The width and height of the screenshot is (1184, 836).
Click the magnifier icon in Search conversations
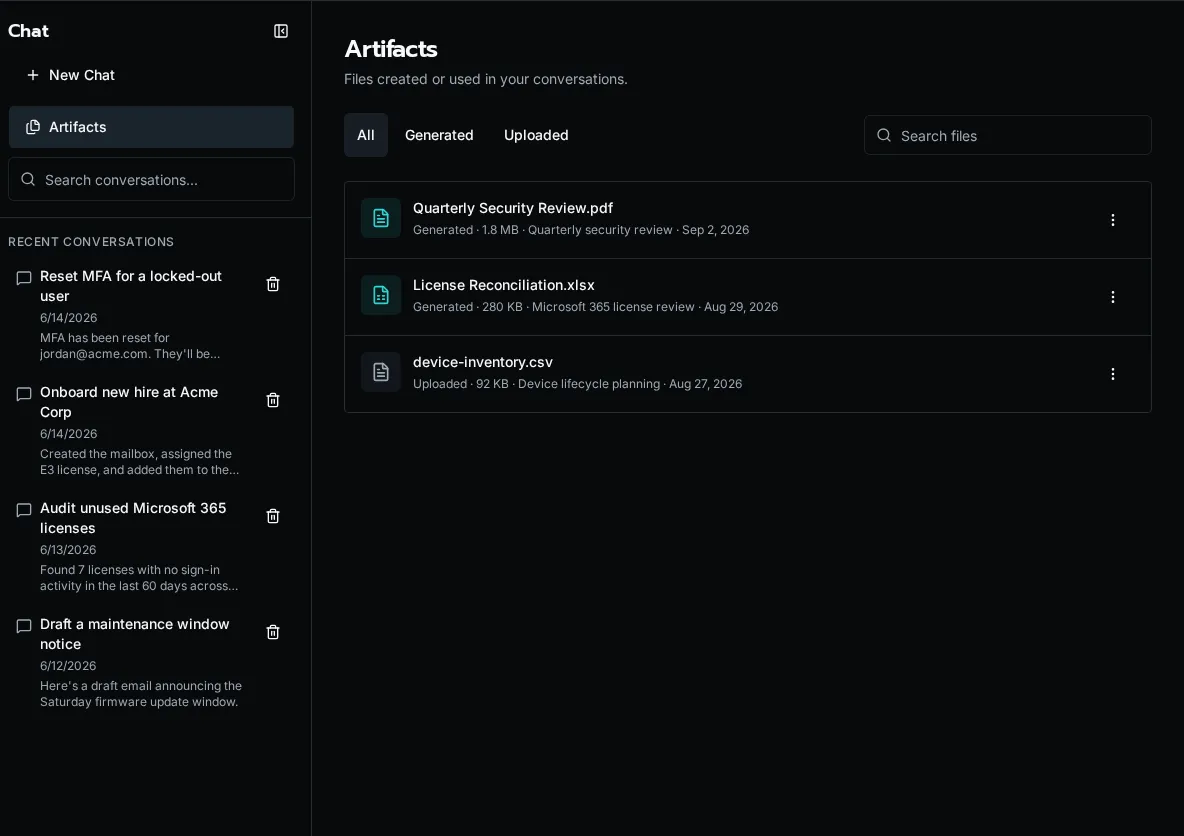point(28,179)
